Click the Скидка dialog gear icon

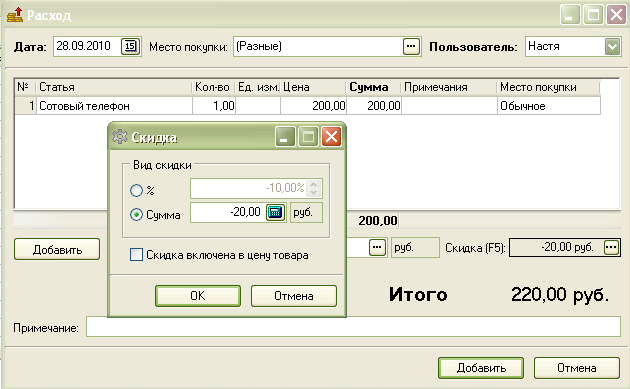pyautogui.click(x=120, y=137)
